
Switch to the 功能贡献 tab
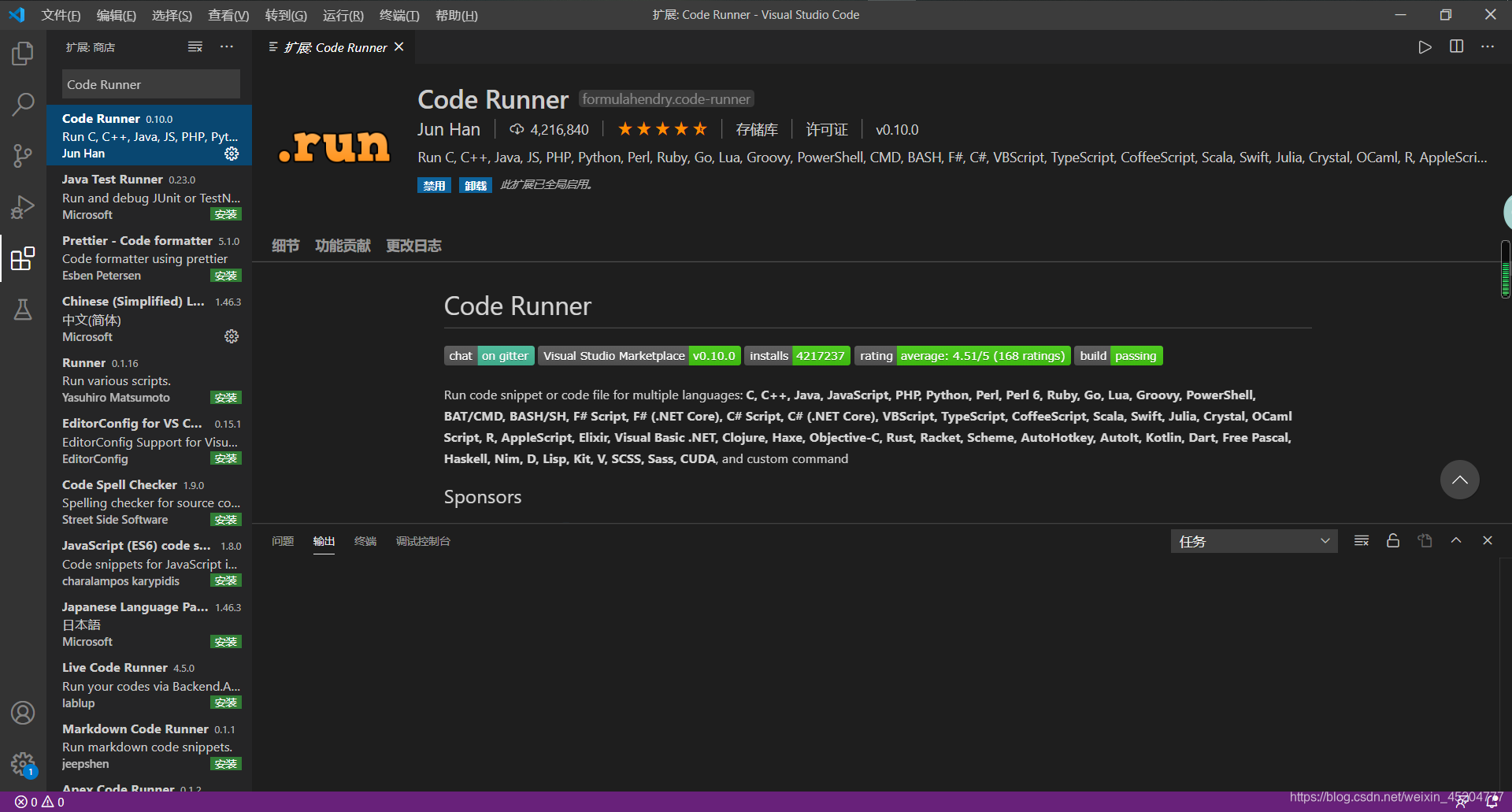tap(343, 246)
